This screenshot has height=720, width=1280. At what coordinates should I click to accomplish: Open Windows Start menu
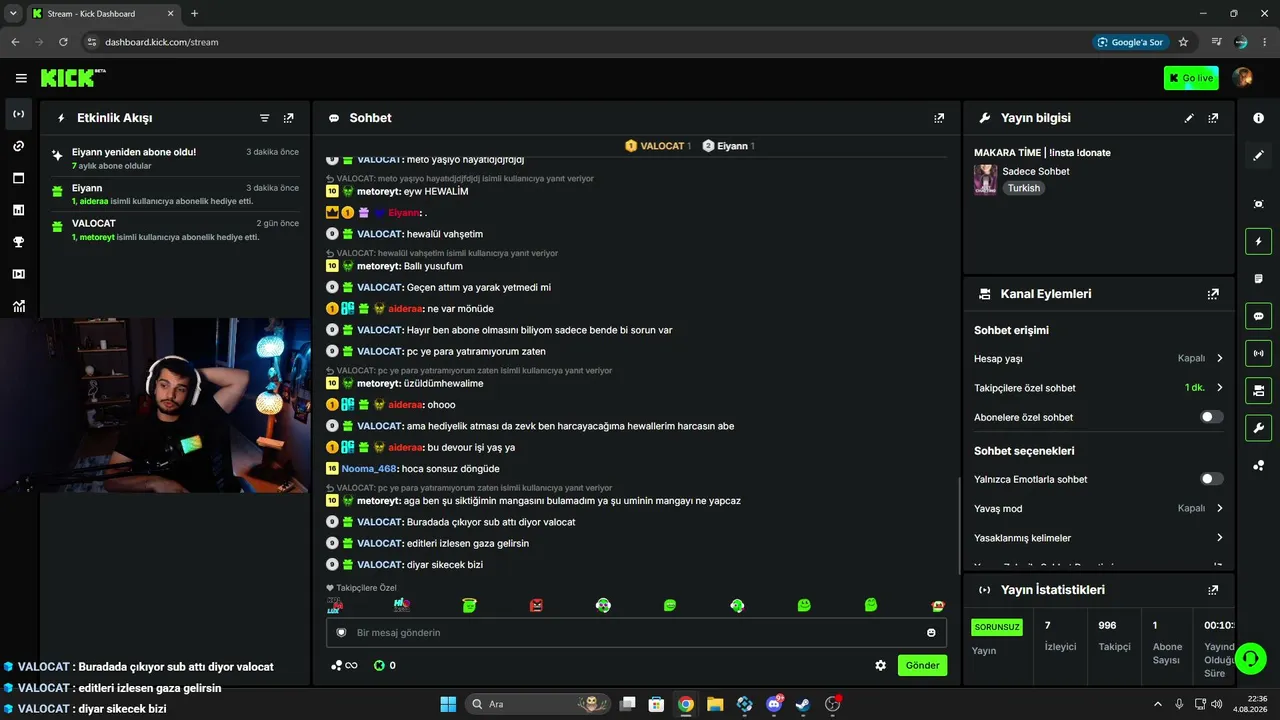click(448, 704)
